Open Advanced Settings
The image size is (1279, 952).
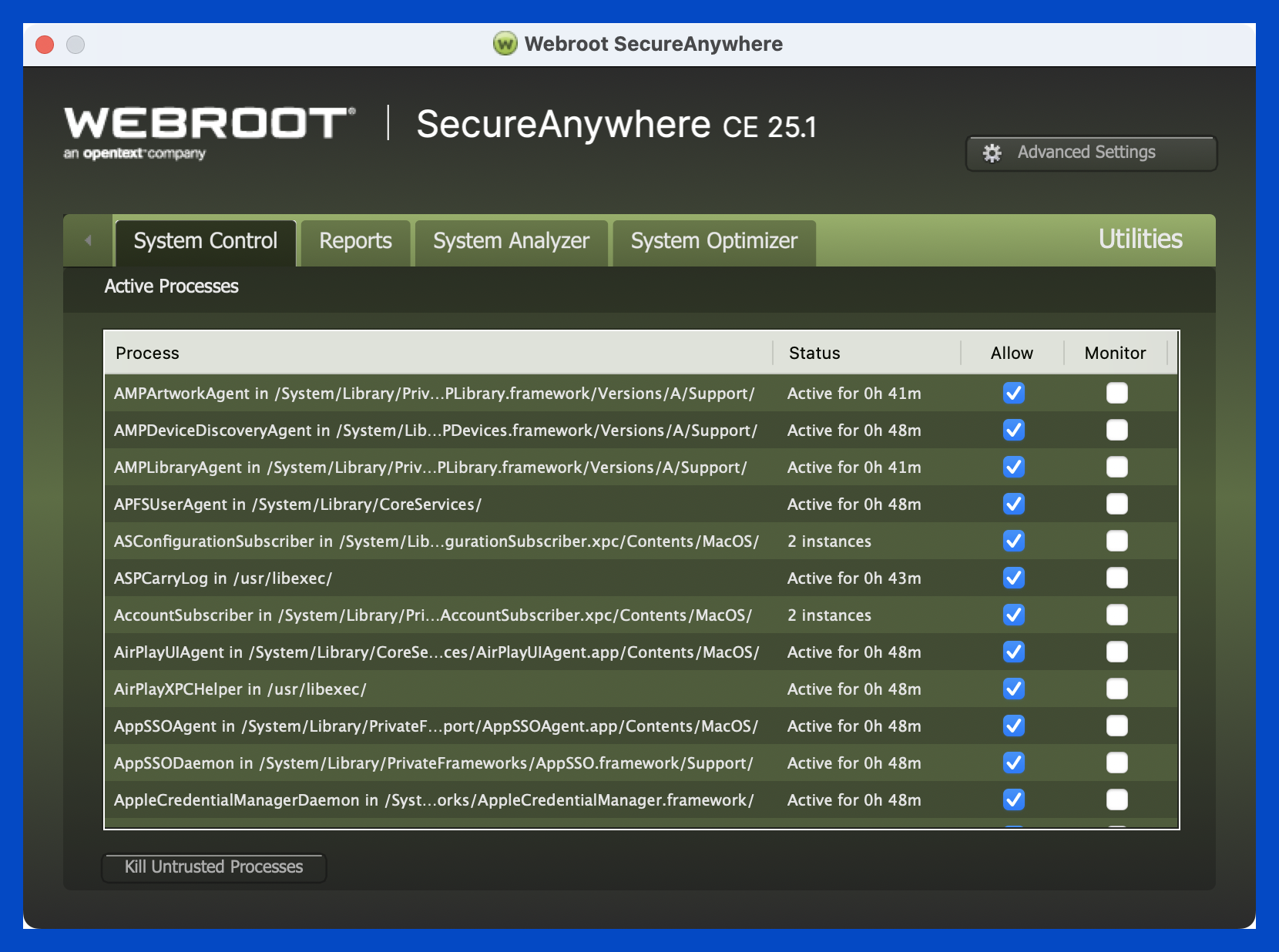click(1091, 153)
